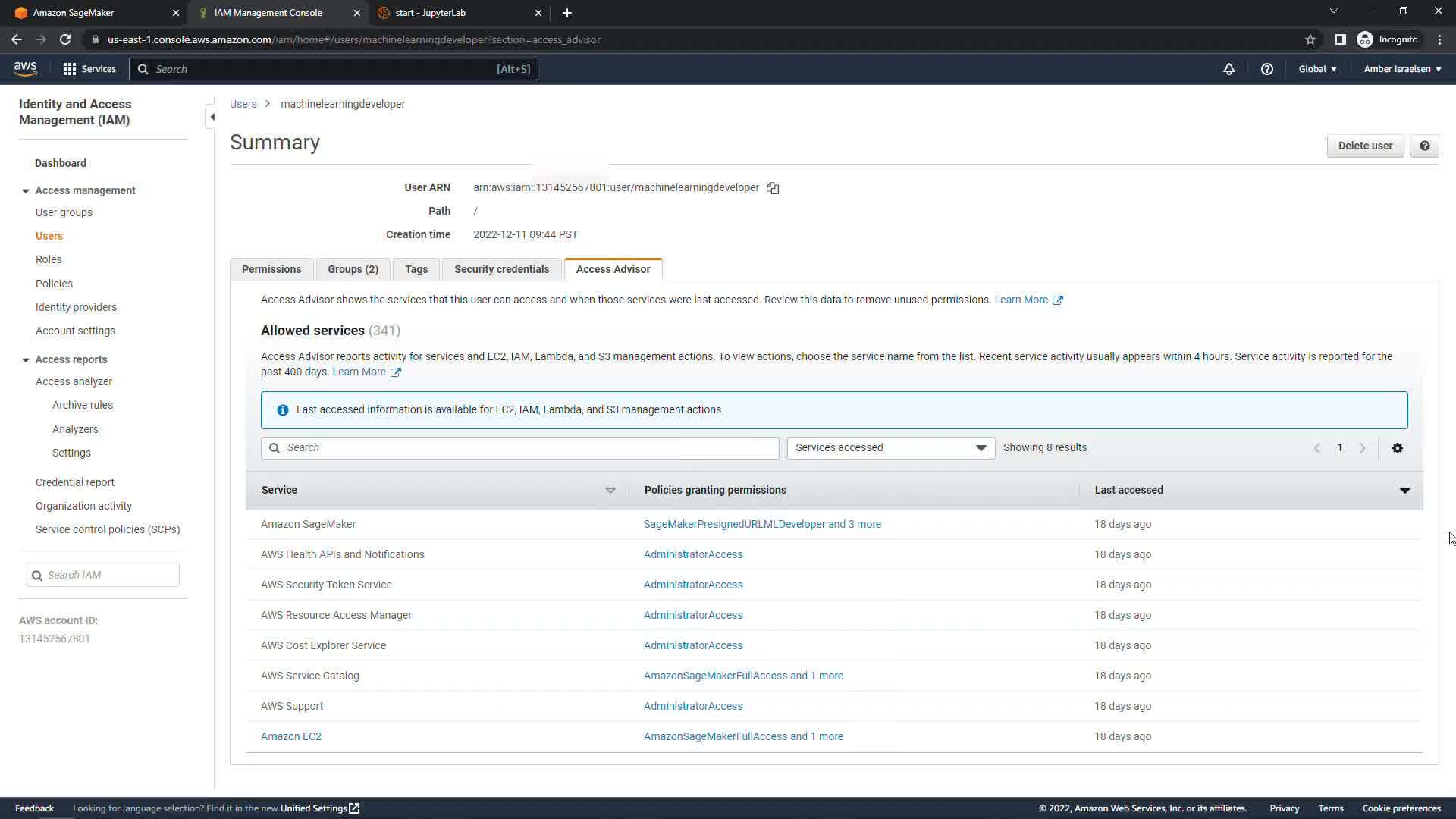Open the AWS support help icon
Image resolution: width=1456 pixels, height=819 pixels.
[1266, 69]
